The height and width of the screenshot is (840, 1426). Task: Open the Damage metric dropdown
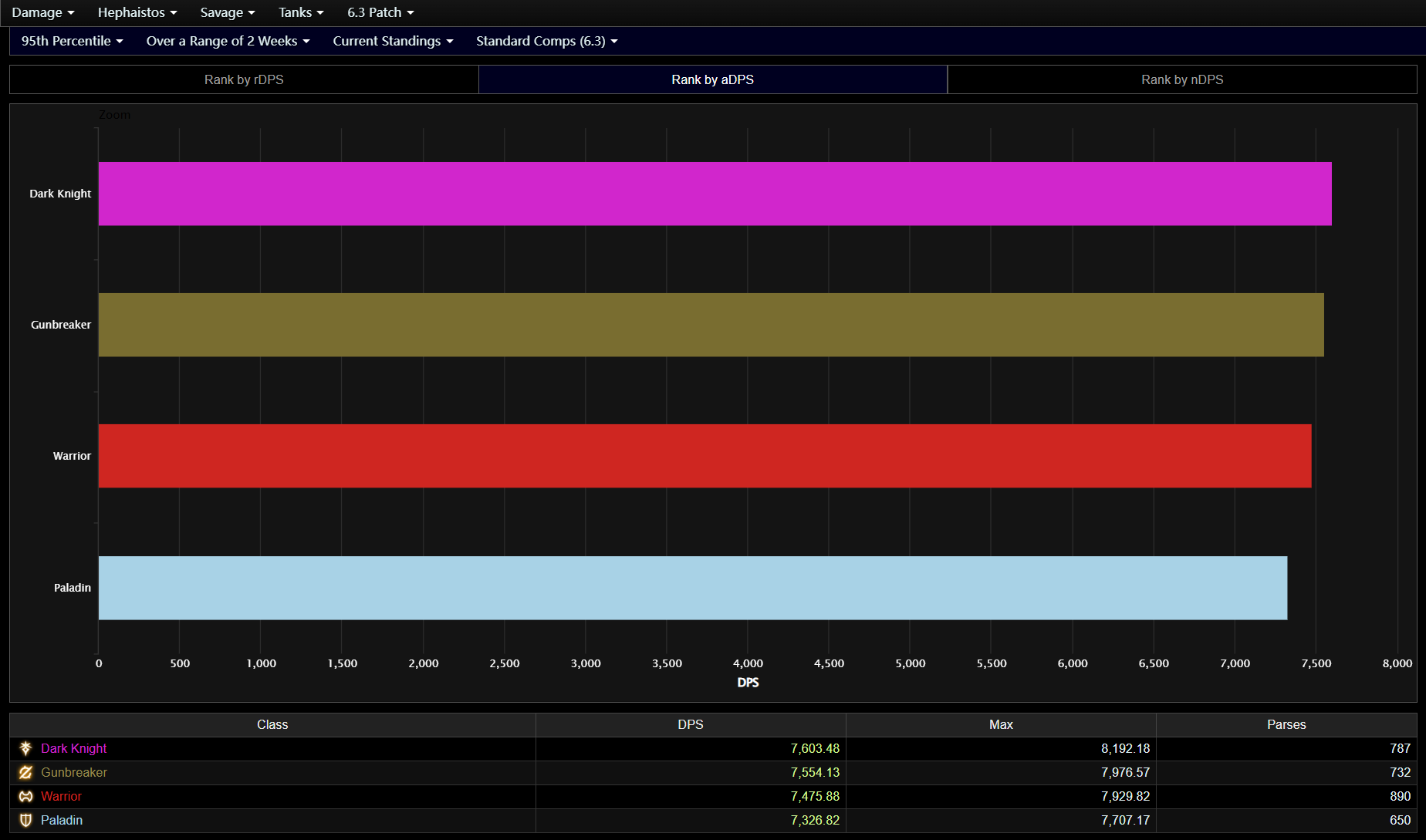[43, 12]
